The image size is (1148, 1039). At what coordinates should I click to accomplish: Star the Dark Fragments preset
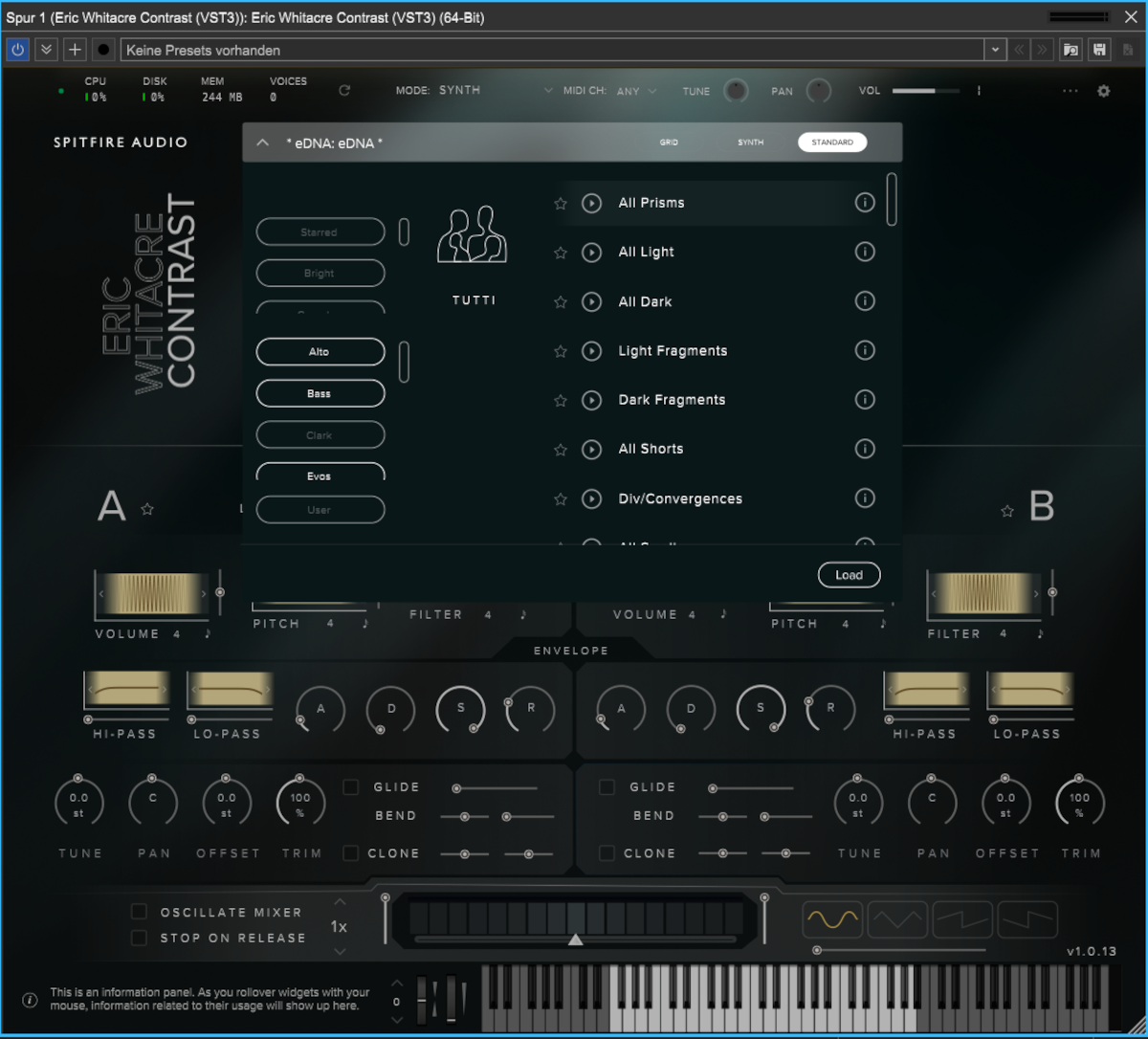click(561, 400)
